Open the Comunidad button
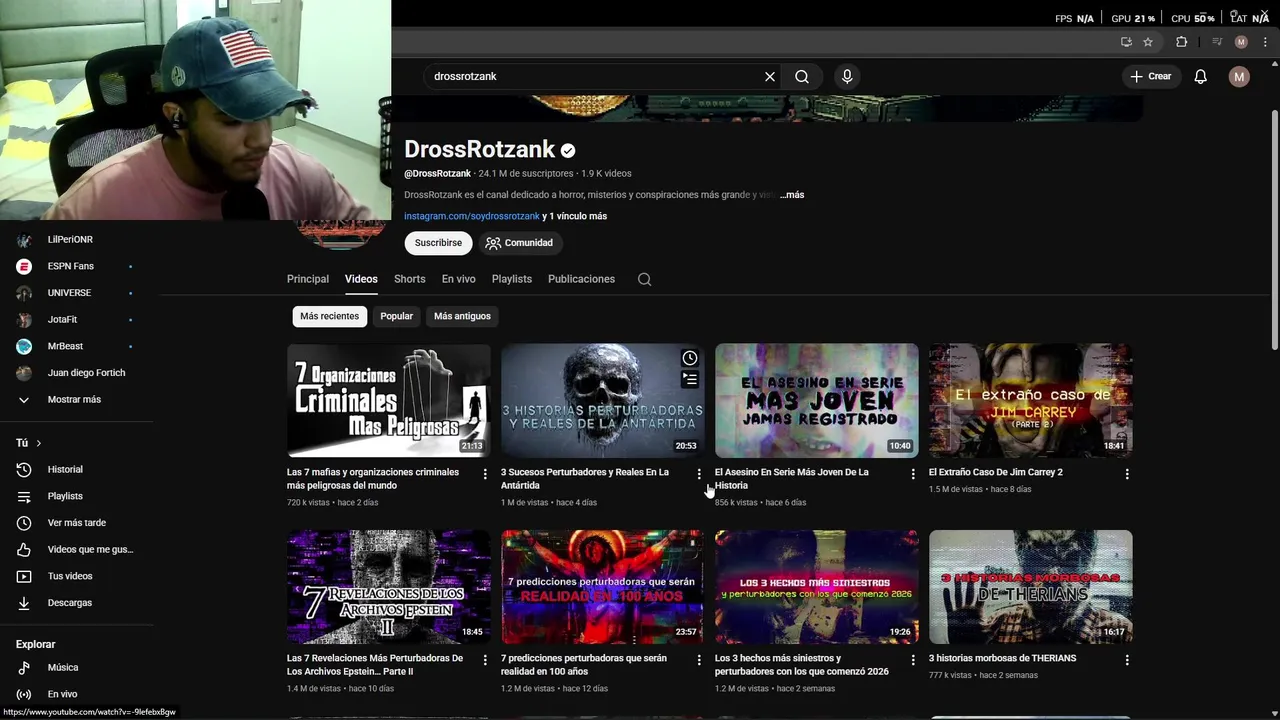Screen dimensions: 1280x720 519,243
